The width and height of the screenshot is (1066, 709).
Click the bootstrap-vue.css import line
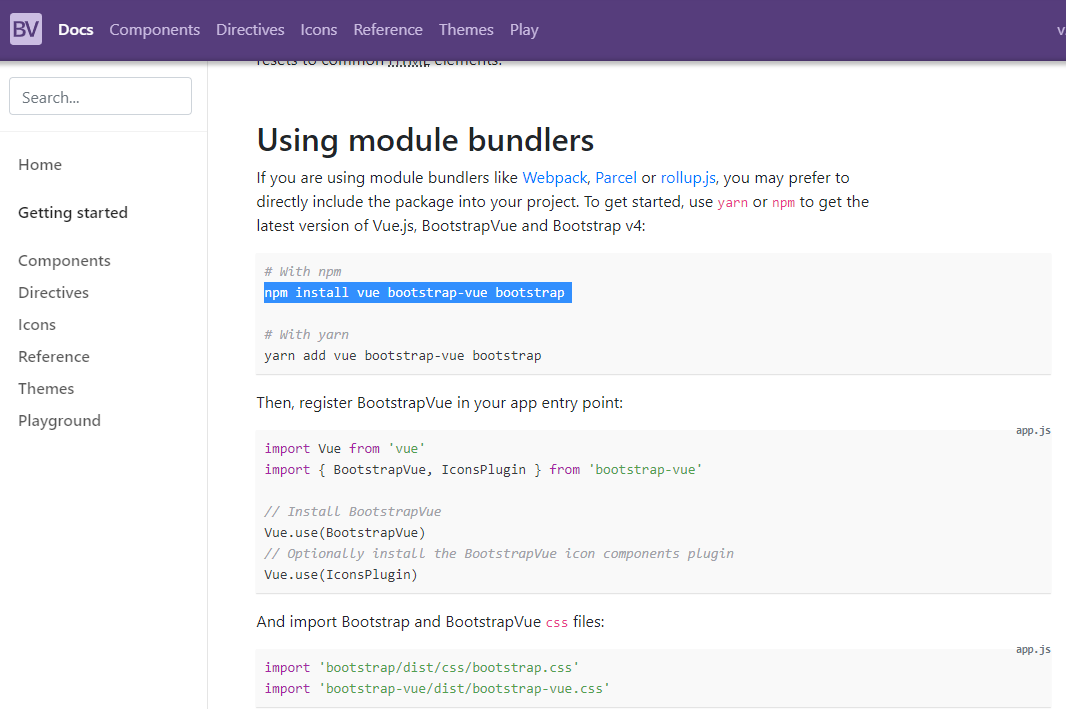(437, 689)
